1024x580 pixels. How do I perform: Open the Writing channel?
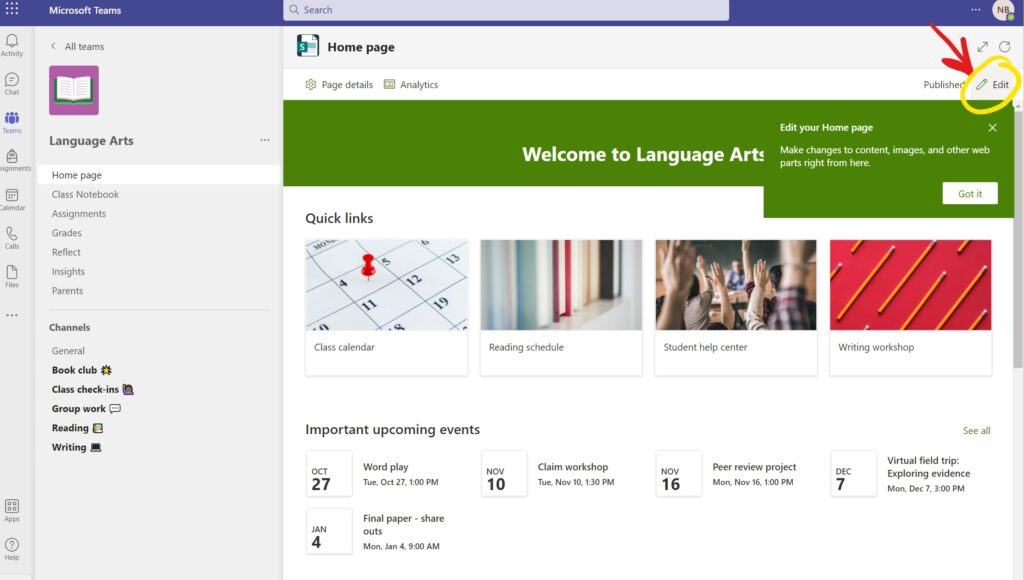[x=76, y=447]
